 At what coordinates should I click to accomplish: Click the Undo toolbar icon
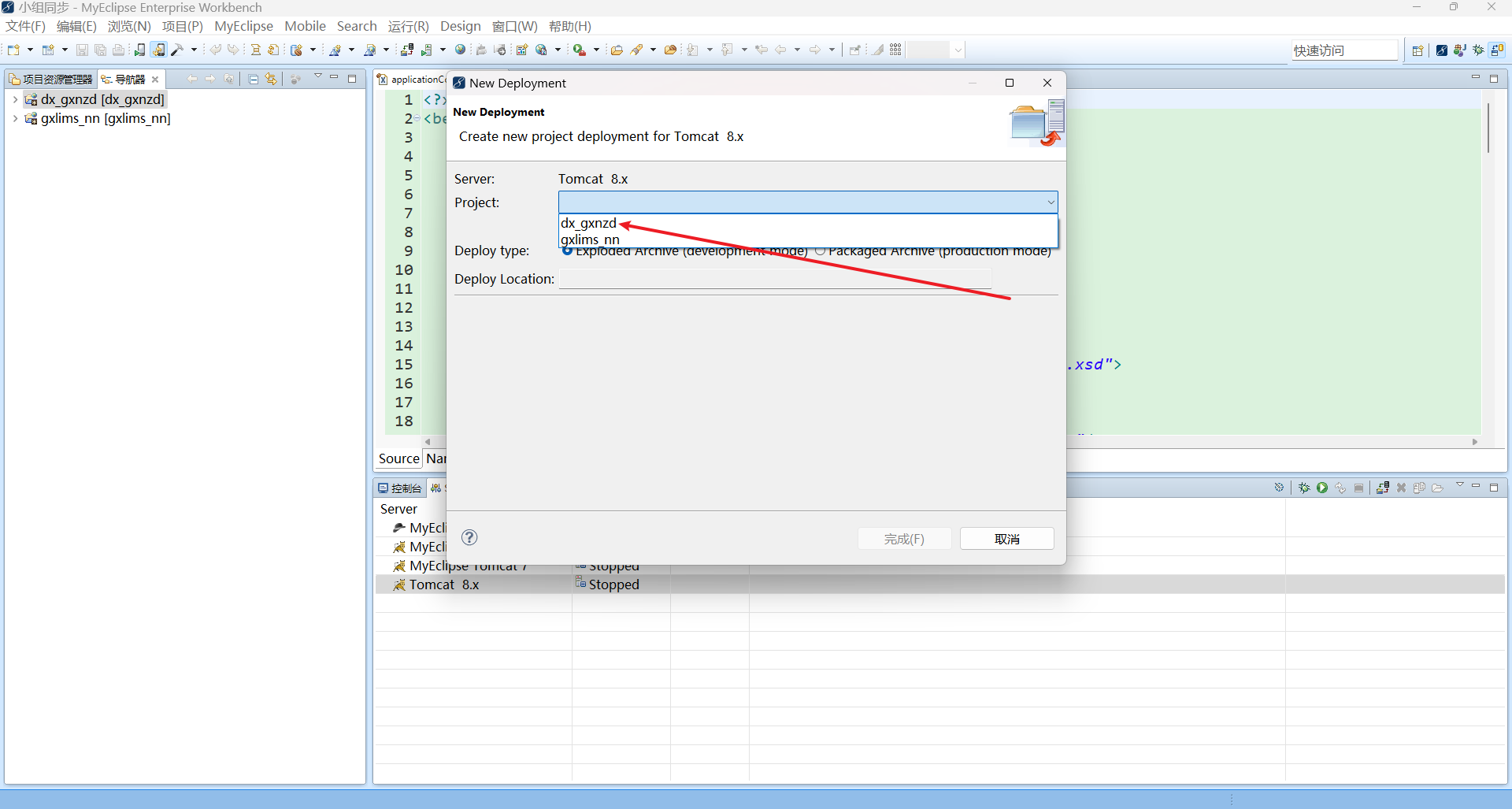[215, 50]
